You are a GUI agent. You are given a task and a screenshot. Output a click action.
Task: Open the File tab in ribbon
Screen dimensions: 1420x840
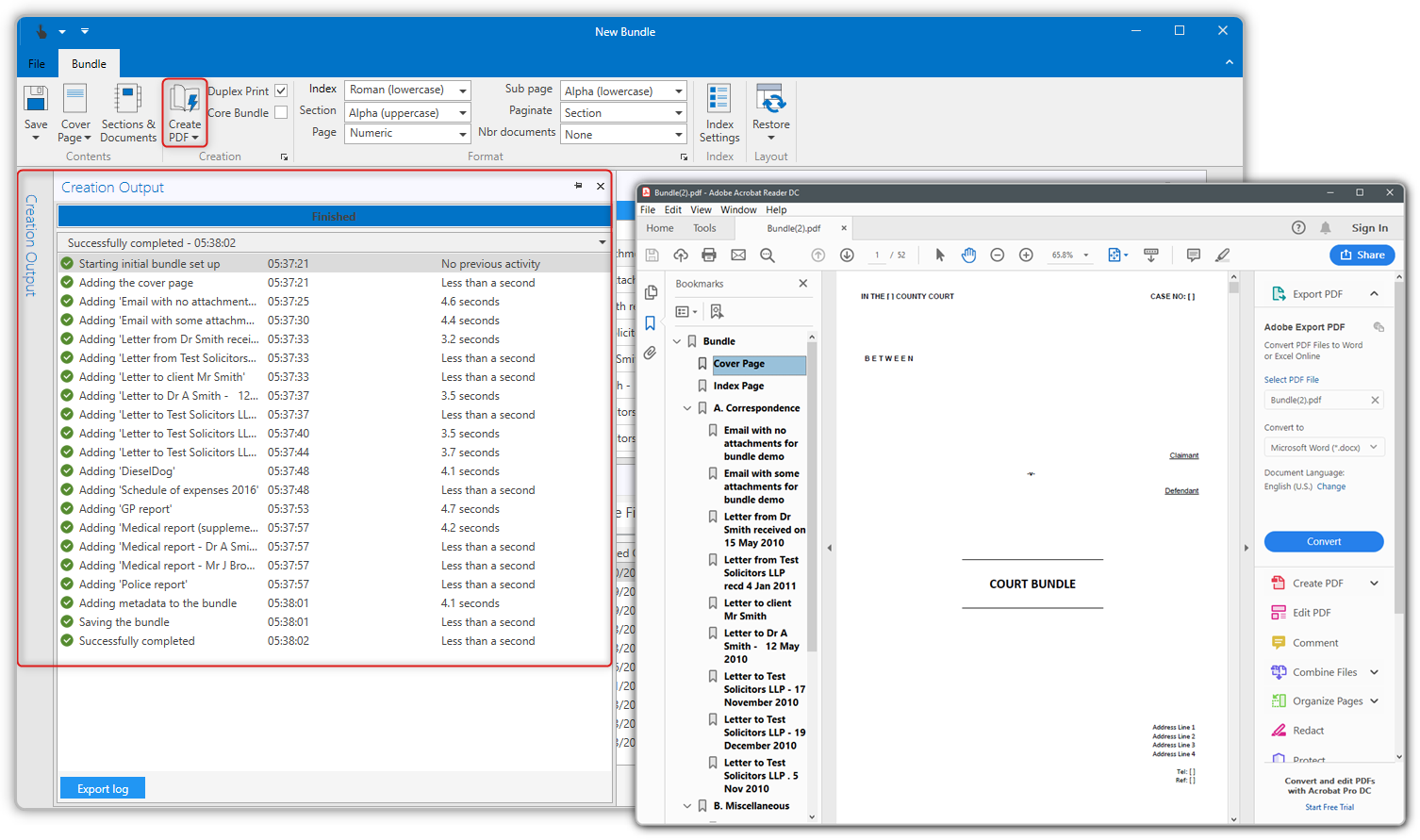coord(37,64)
